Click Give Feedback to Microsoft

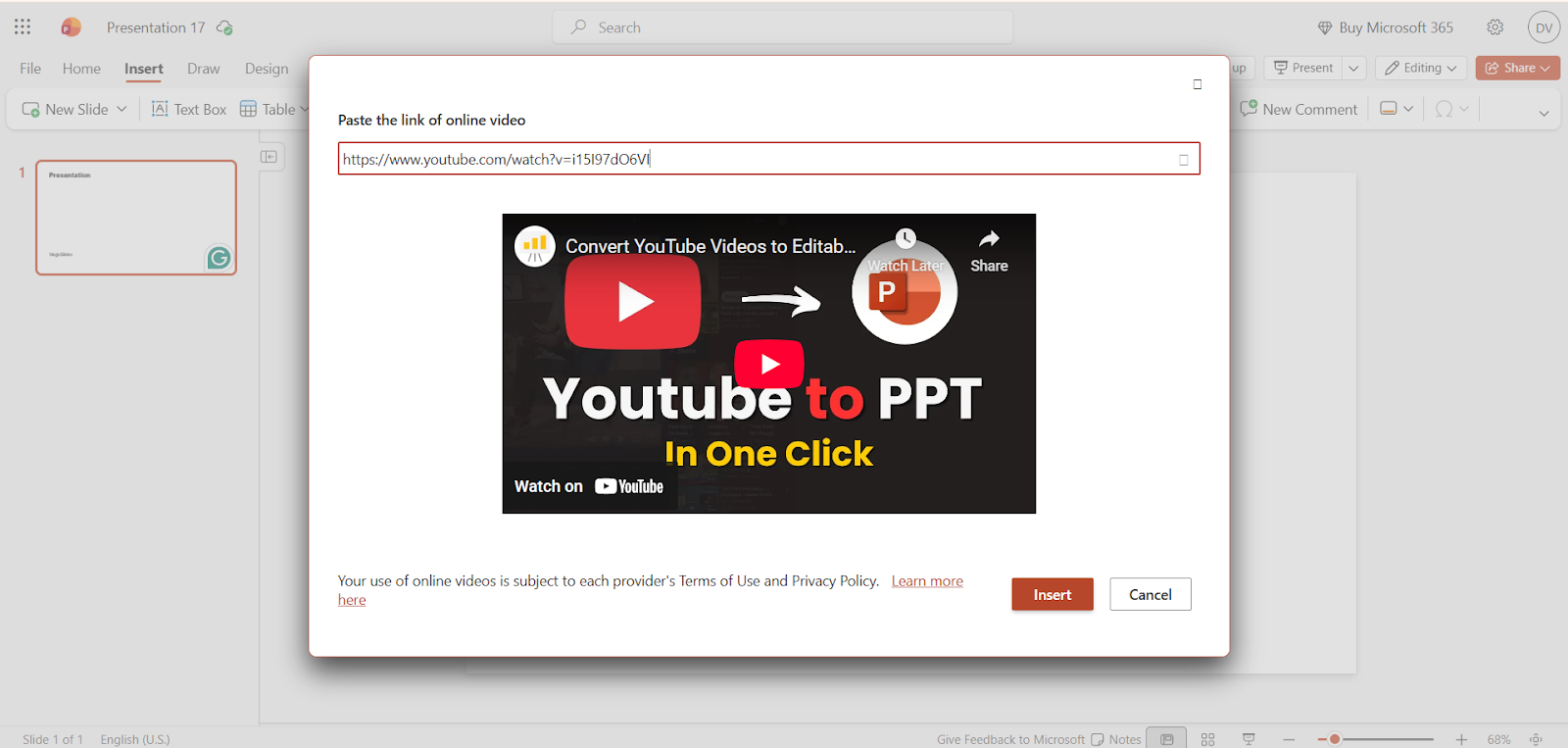click(1010, 739)
